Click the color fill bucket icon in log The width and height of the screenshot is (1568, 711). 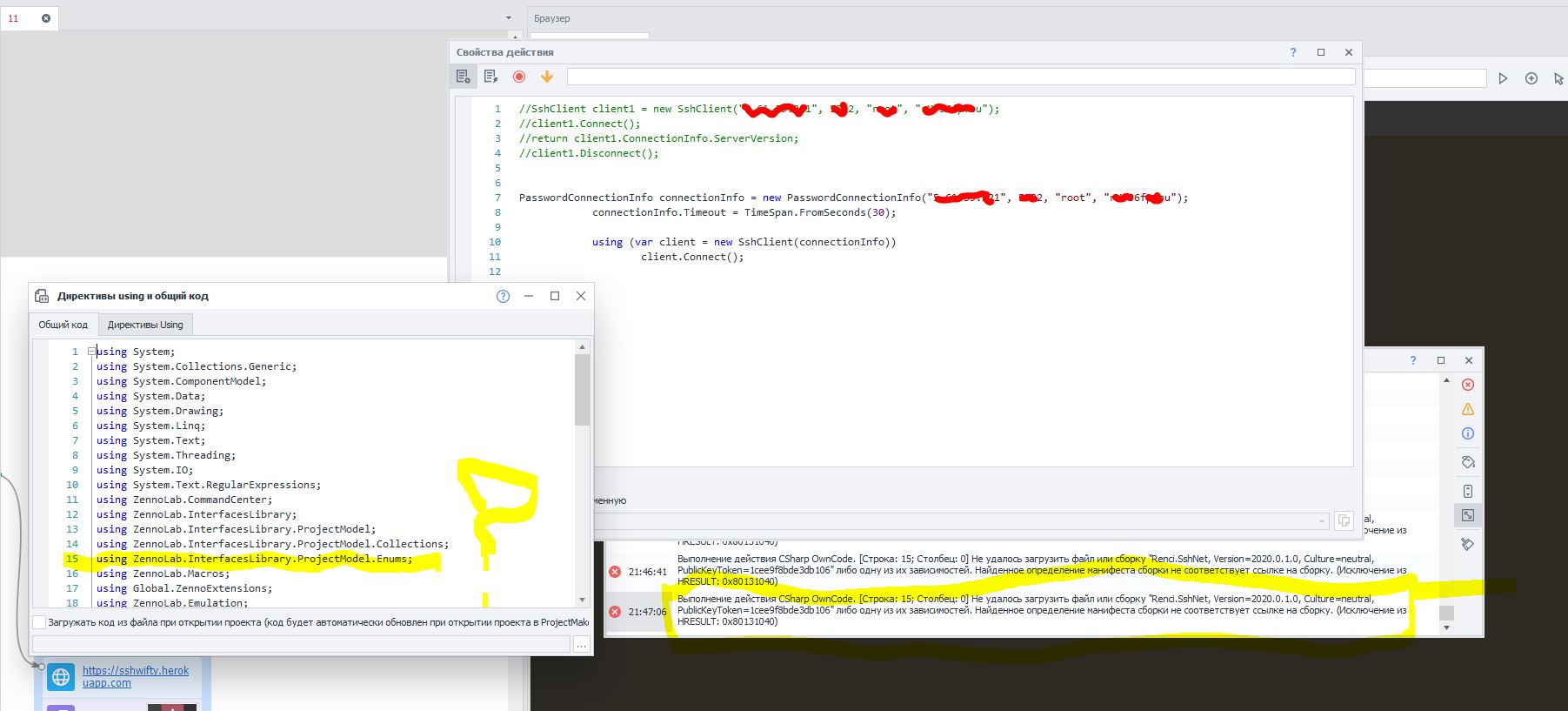[x=1468, y=462]
